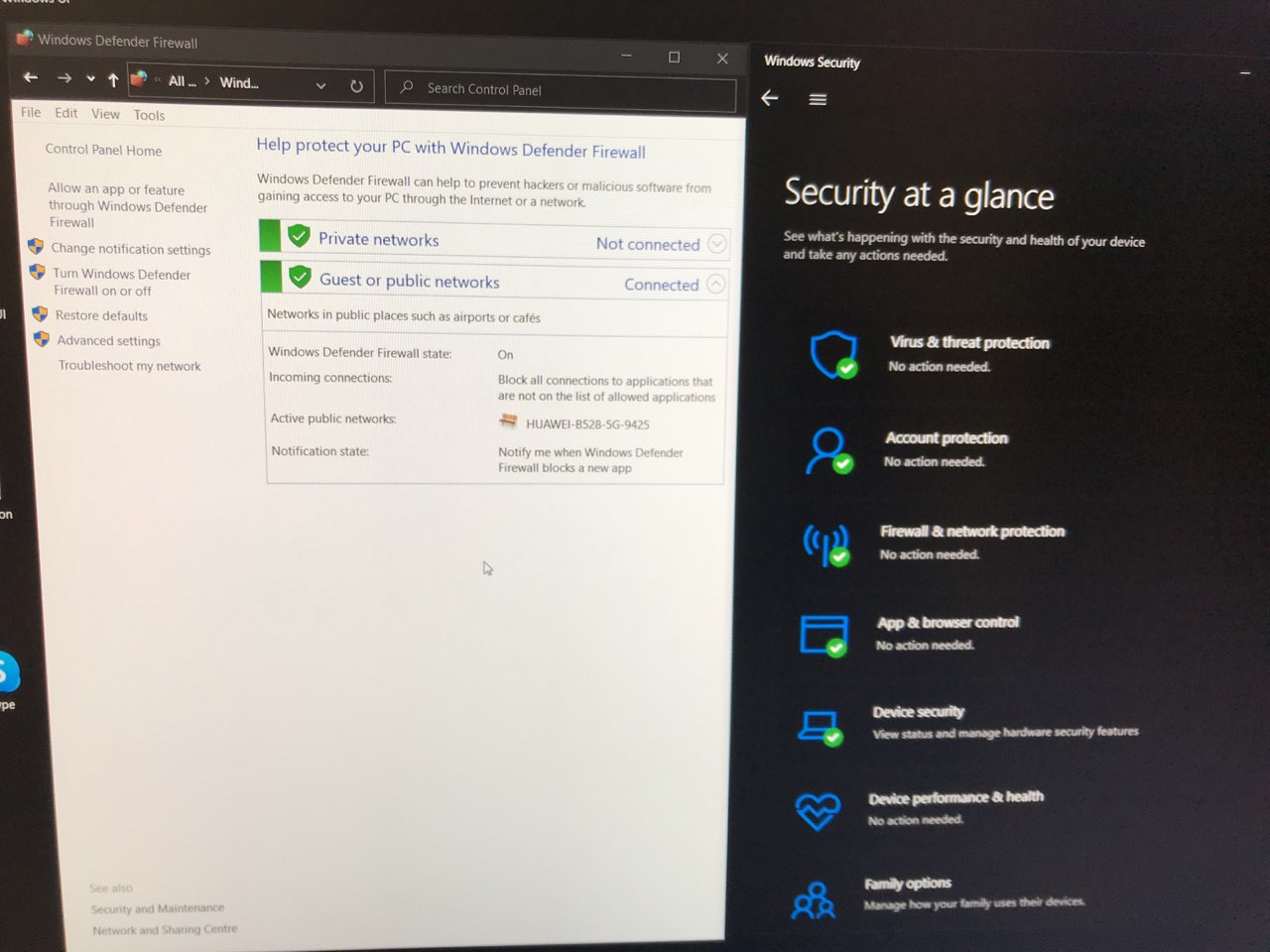Open Control Panel Home link
The width and height of the screenshot is (1270, 952).
(x=103, y=150)
